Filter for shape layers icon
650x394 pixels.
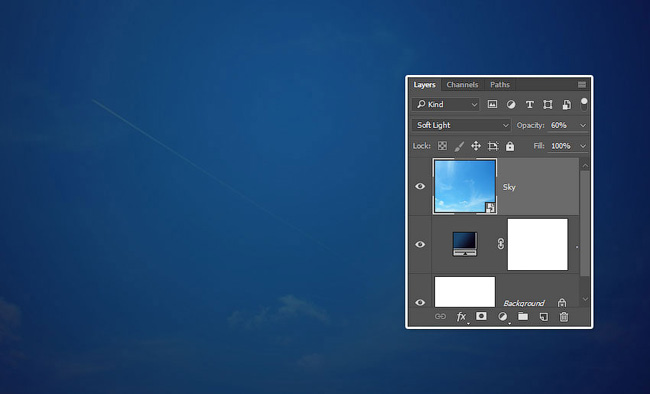click(x=548, y=105)
